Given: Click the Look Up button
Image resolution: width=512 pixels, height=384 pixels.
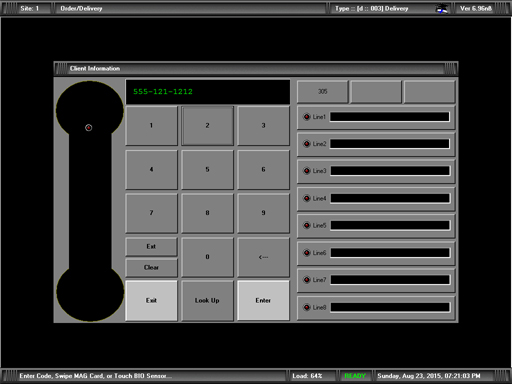Looking at the screenshot, I should pos(207,301).
